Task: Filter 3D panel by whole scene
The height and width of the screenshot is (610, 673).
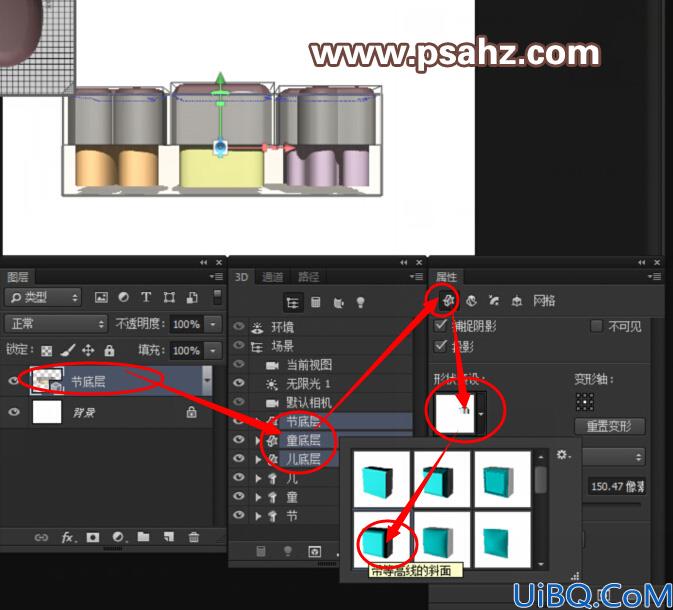Action: tap(293, 303)
